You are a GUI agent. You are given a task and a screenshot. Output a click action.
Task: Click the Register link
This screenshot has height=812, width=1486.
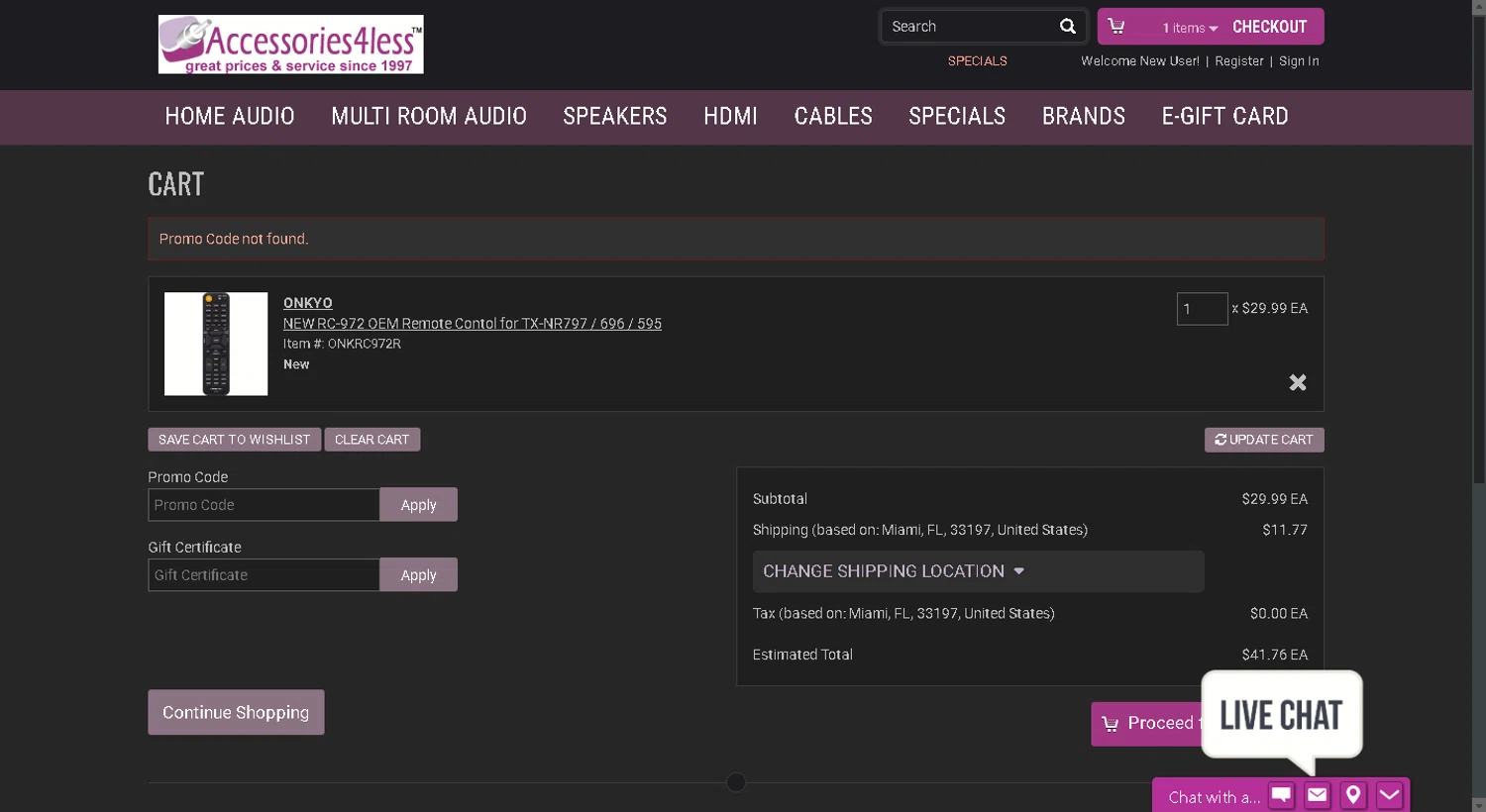(x=1239, y=61)
